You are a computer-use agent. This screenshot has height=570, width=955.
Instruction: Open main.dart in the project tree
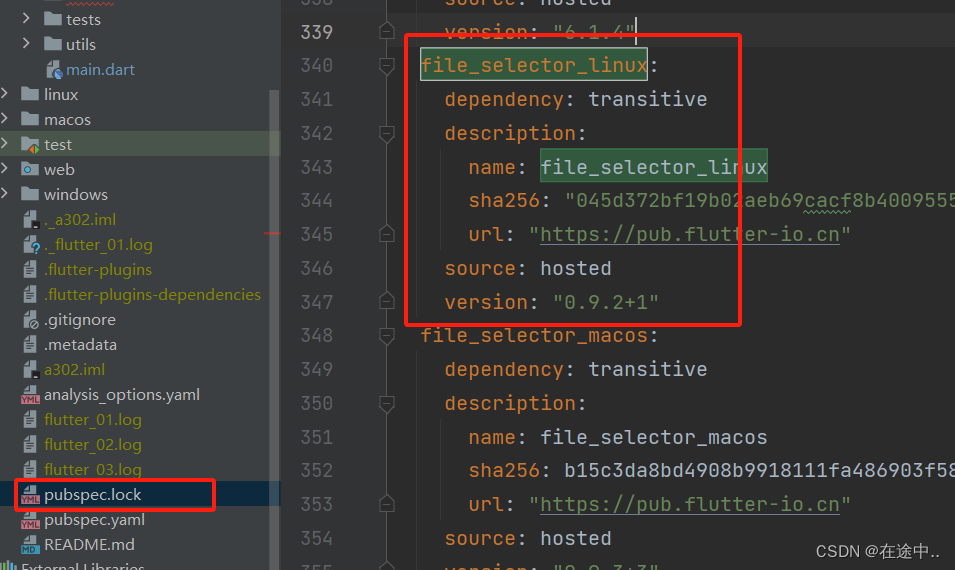point(100,69)
